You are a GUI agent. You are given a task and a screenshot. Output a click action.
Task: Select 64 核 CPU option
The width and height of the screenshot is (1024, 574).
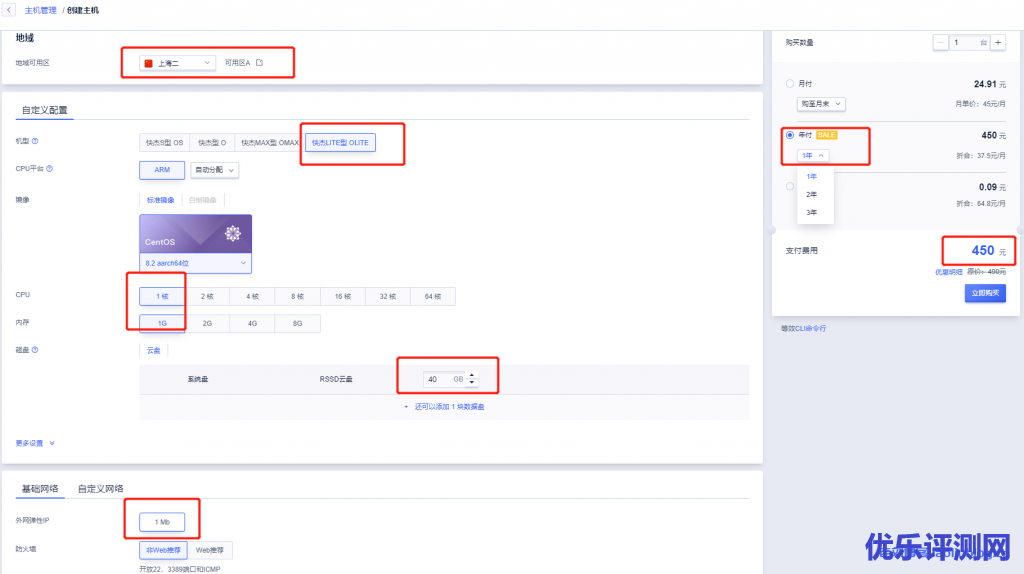point(433,296)
